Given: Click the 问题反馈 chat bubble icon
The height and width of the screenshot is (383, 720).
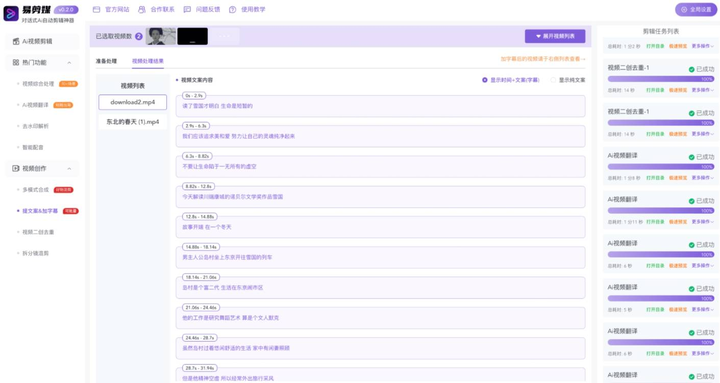Looking at the screenshot, I should click(187, 9).
